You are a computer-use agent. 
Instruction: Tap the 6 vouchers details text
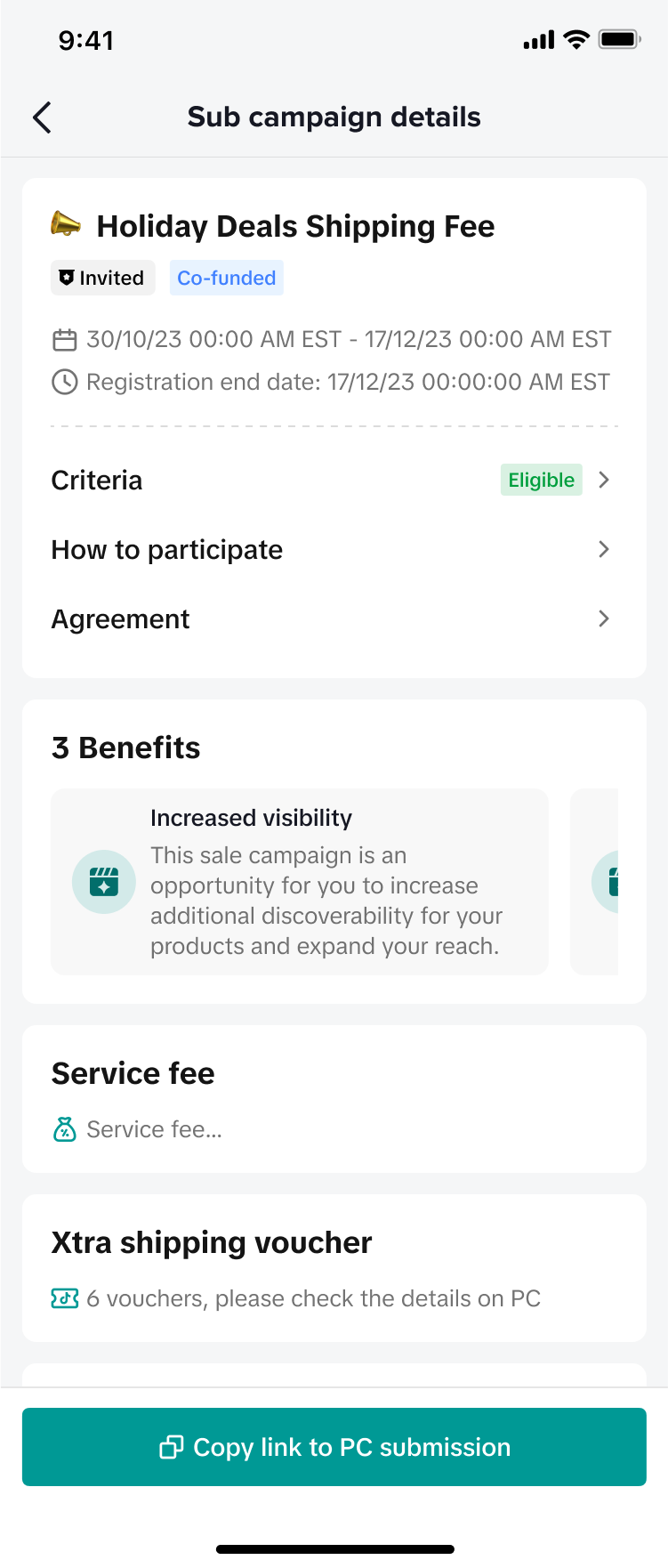coord(314,1299)
